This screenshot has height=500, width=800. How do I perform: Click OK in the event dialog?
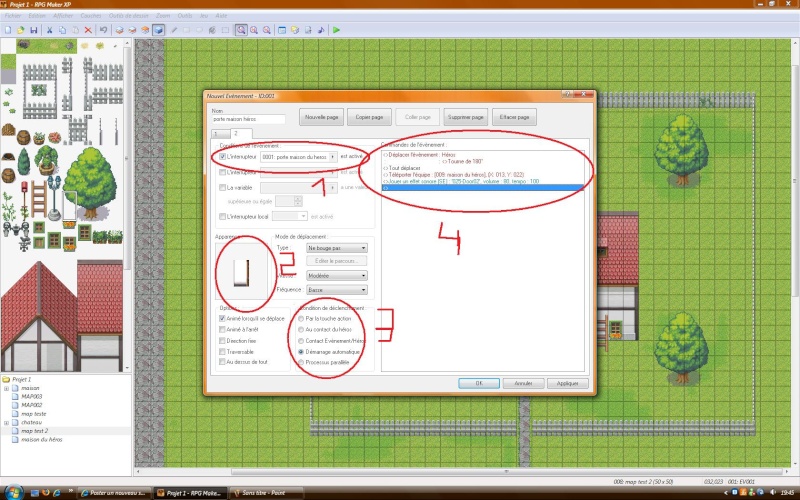pos(479,383)
